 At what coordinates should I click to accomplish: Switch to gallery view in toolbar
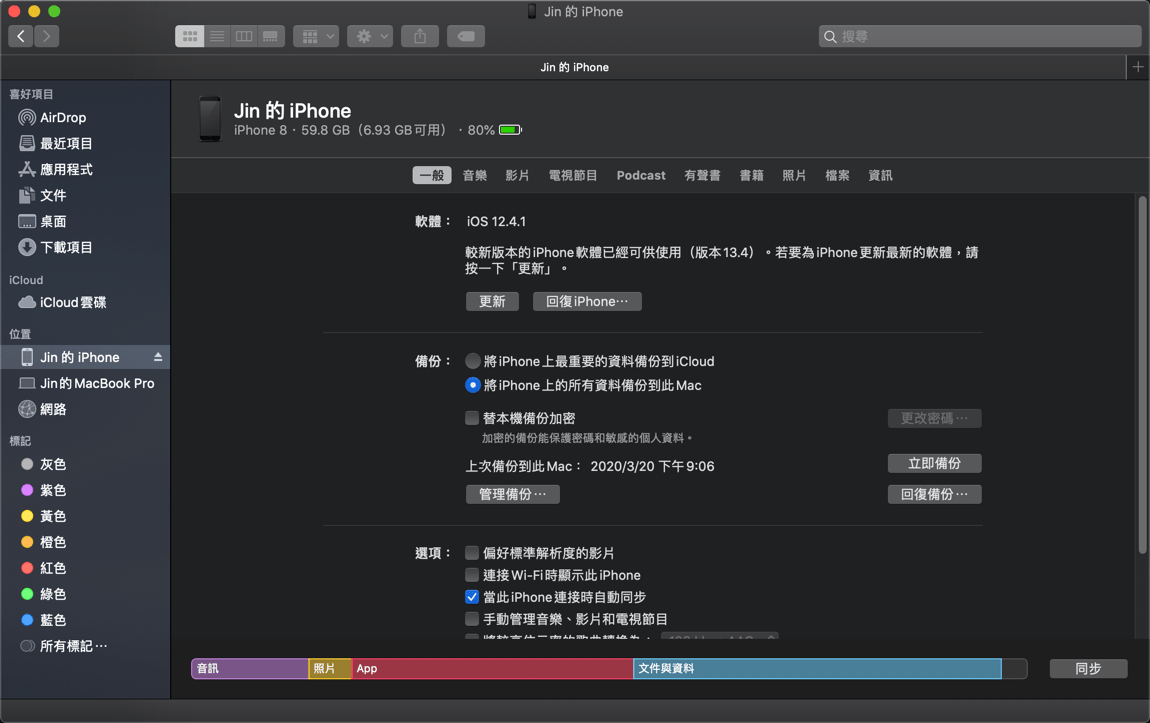click(271, 36)
